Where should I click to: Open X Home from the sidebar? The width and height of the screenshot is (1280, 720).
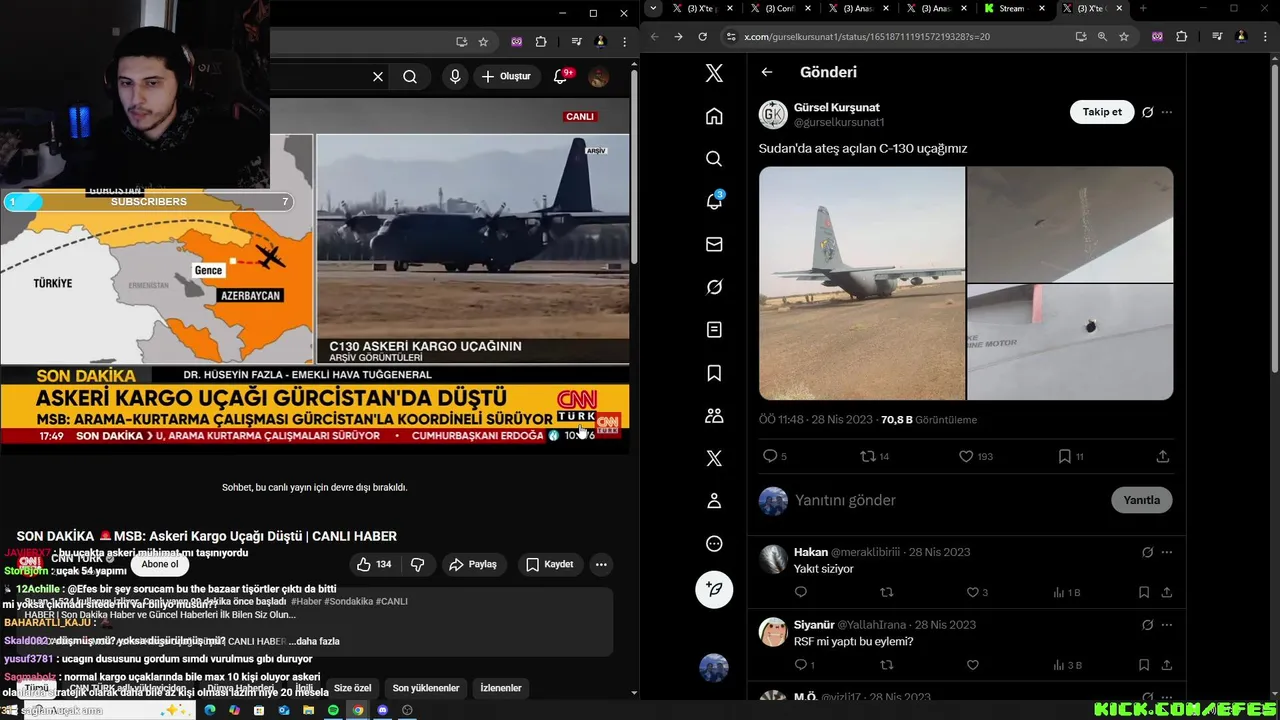coord(714,116)
